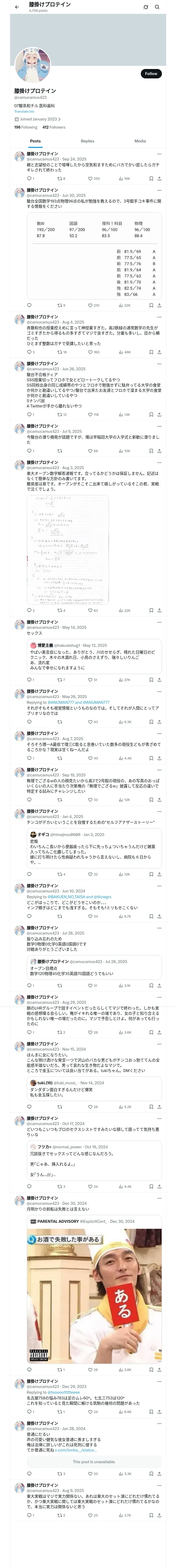
Task: Open the handwritten notes image in Aug 3 post
Action: (68, 549)
